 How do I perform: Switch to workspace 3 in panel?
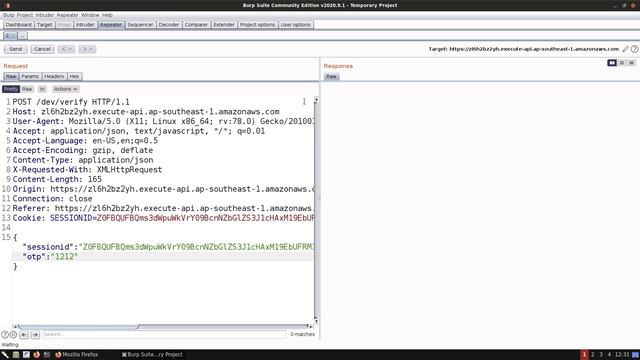601,355
